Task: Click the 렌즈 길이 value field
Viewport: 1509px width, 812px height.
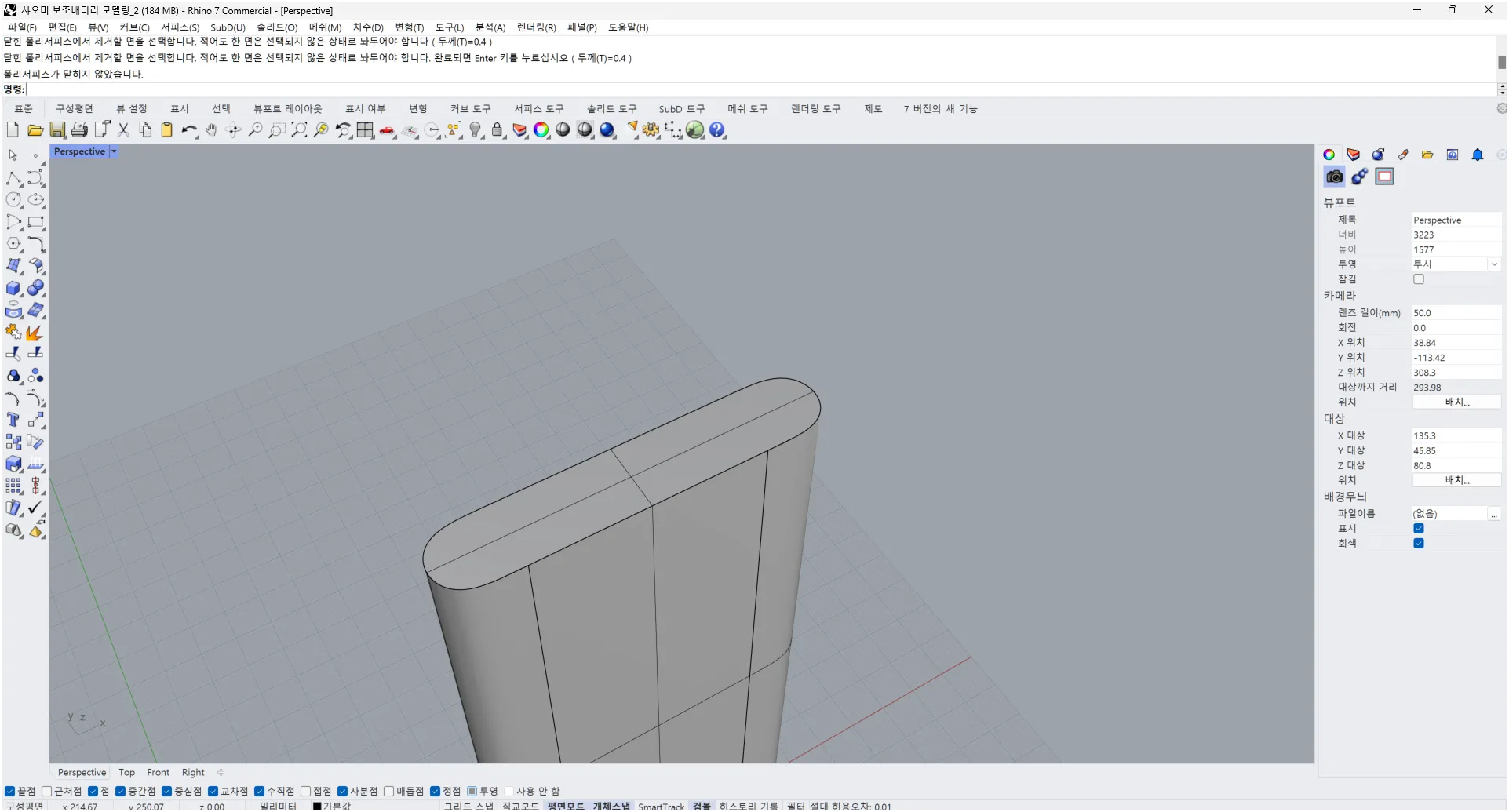Action: [1456, 314]
